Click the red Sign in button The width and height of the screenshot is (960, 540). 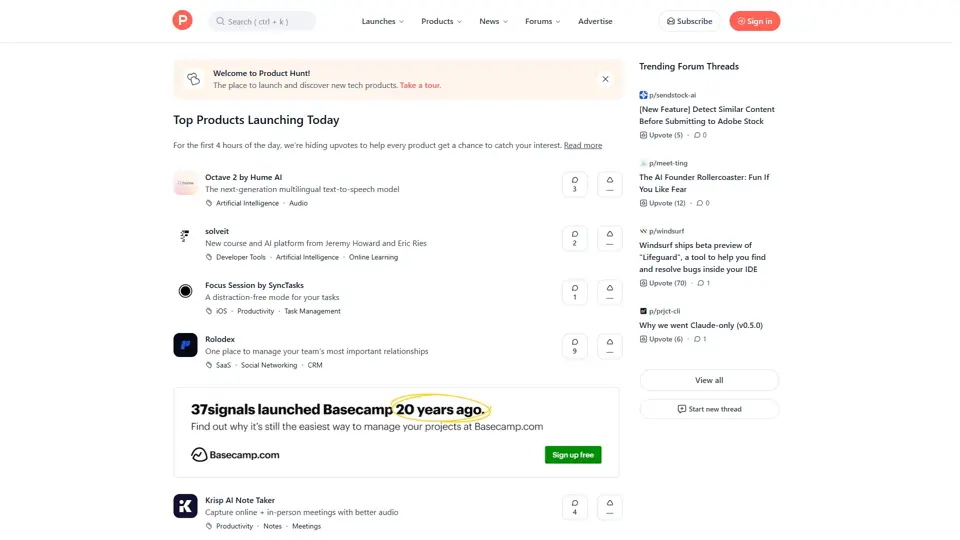(754, 21)
